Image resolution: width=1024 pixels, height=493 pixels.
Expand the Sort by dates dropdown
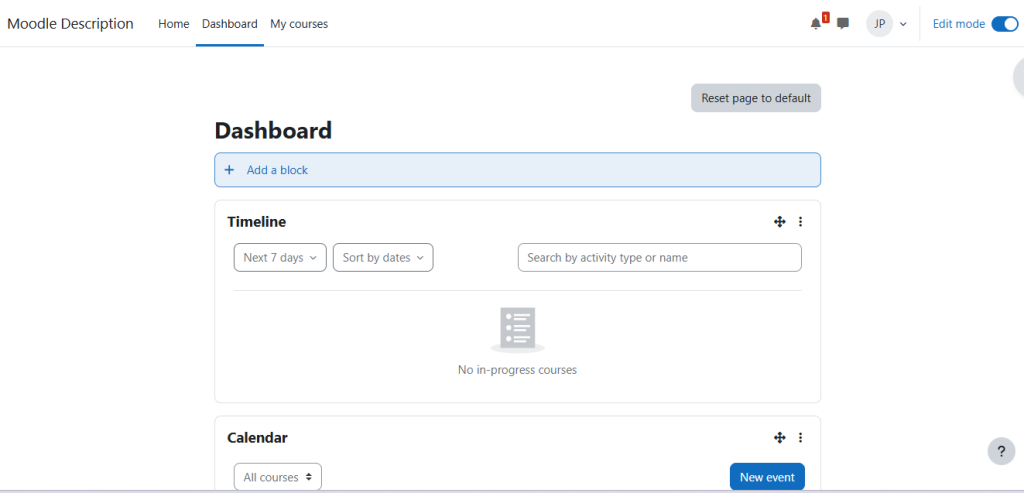point(383,258)
